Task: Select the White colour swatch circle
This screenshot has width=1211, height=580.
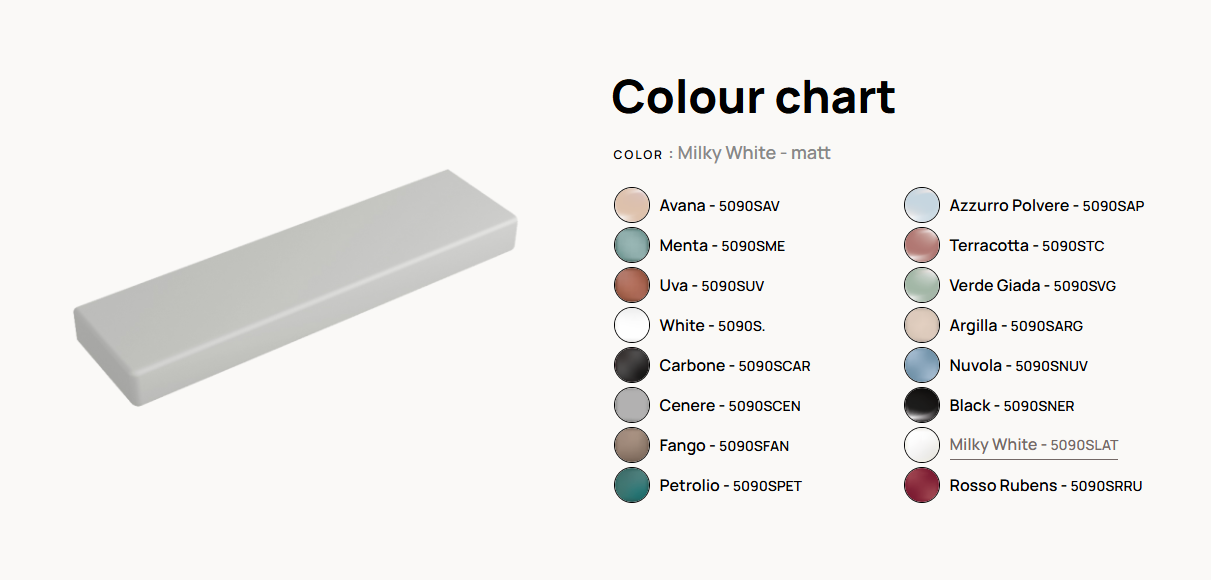Action: [632, 325]
